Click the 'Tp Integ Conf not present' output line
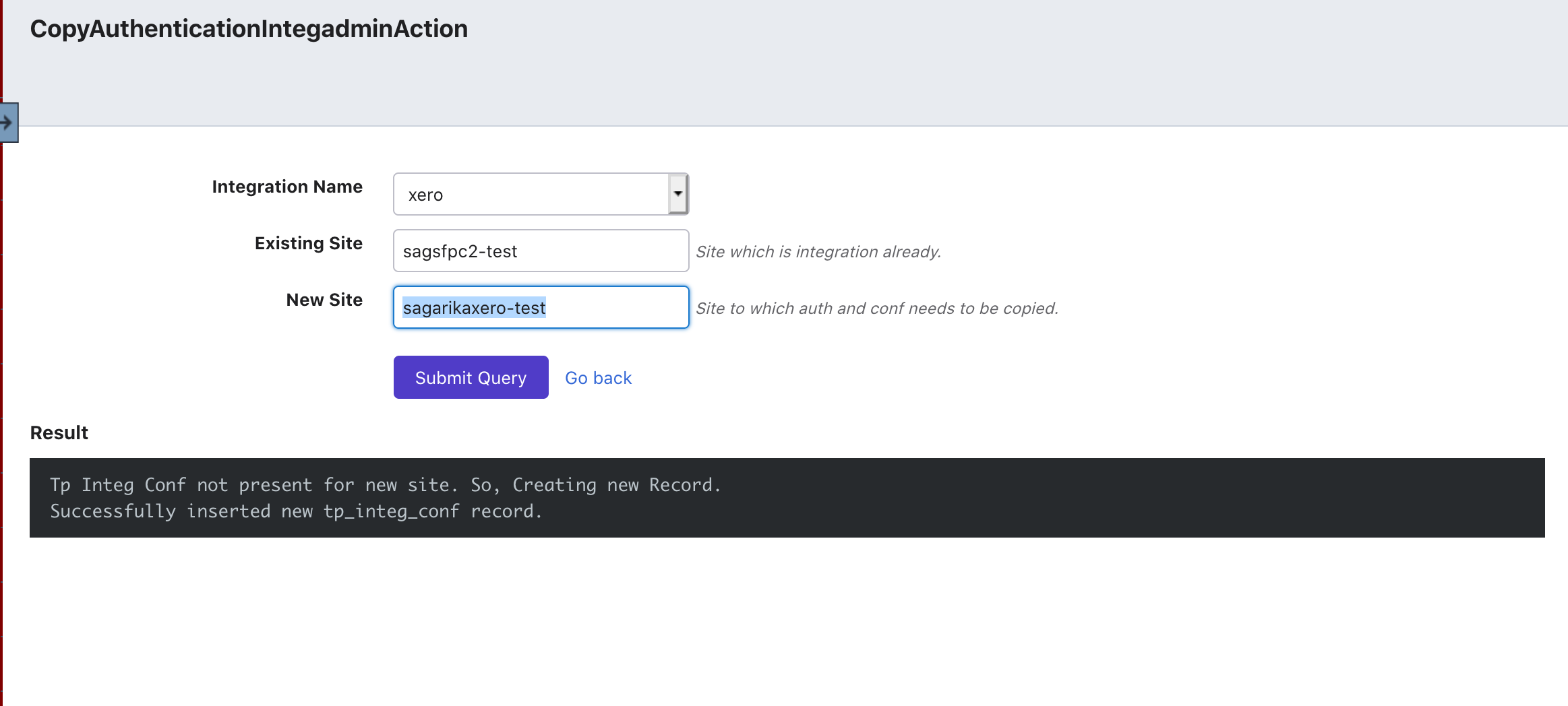This screenshot has height=706, width=1568. tap(385, 485)
